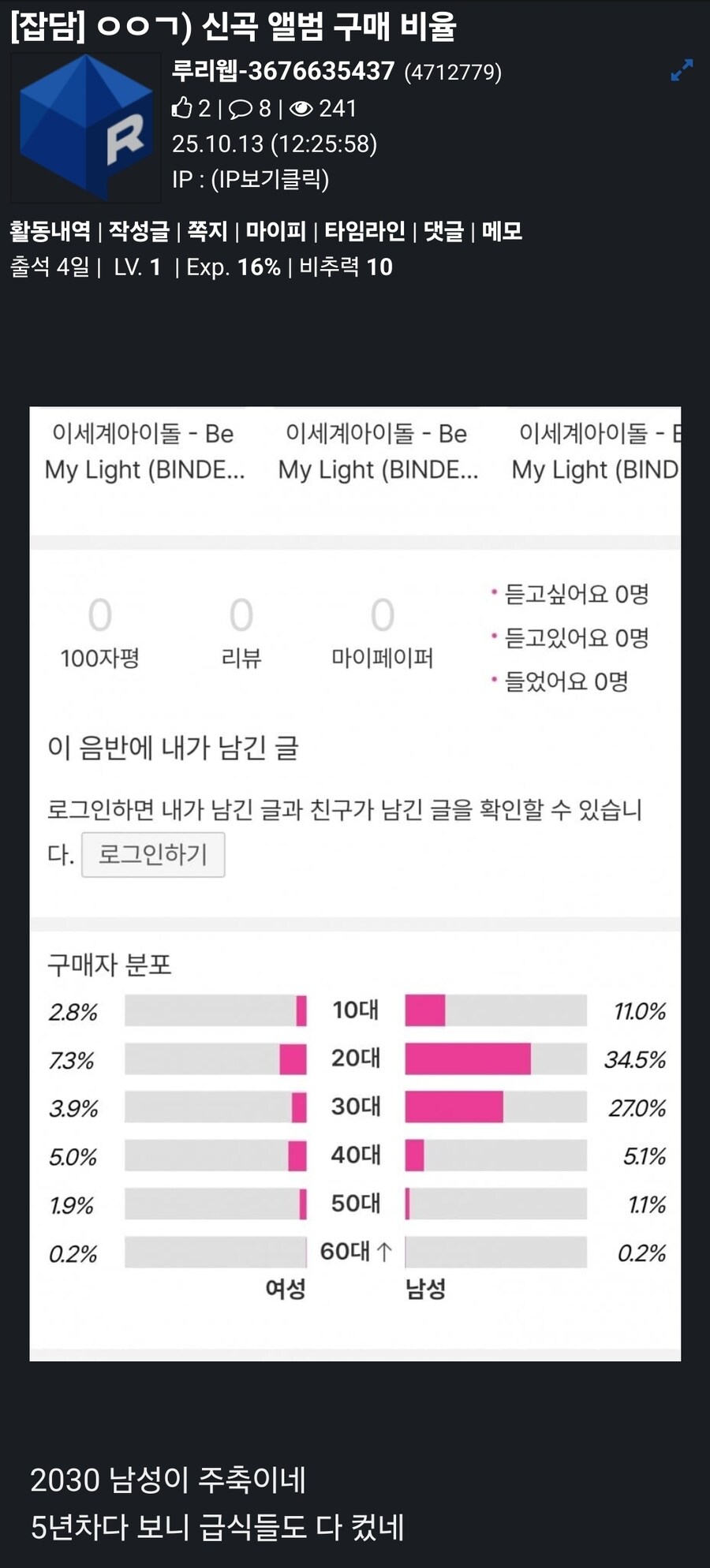Image resolution: width=710 pixels, height=1568 pixels.
Task: Reveal the poster's IP via IP보기클릭
Action: click(x=270, y=179)
